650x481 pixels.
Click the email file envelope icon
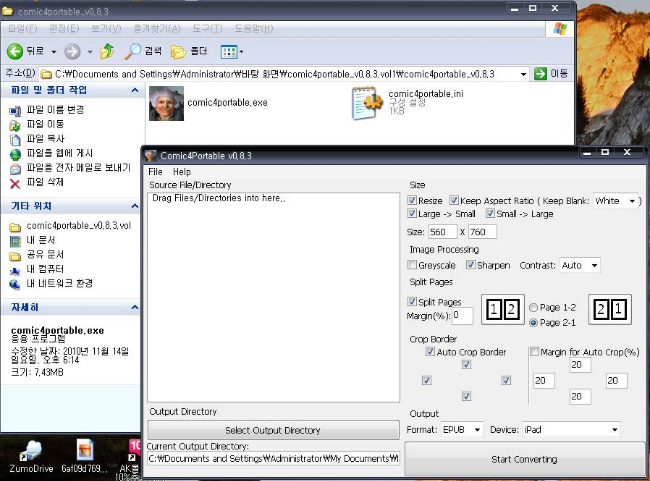(x=15, y=169)
